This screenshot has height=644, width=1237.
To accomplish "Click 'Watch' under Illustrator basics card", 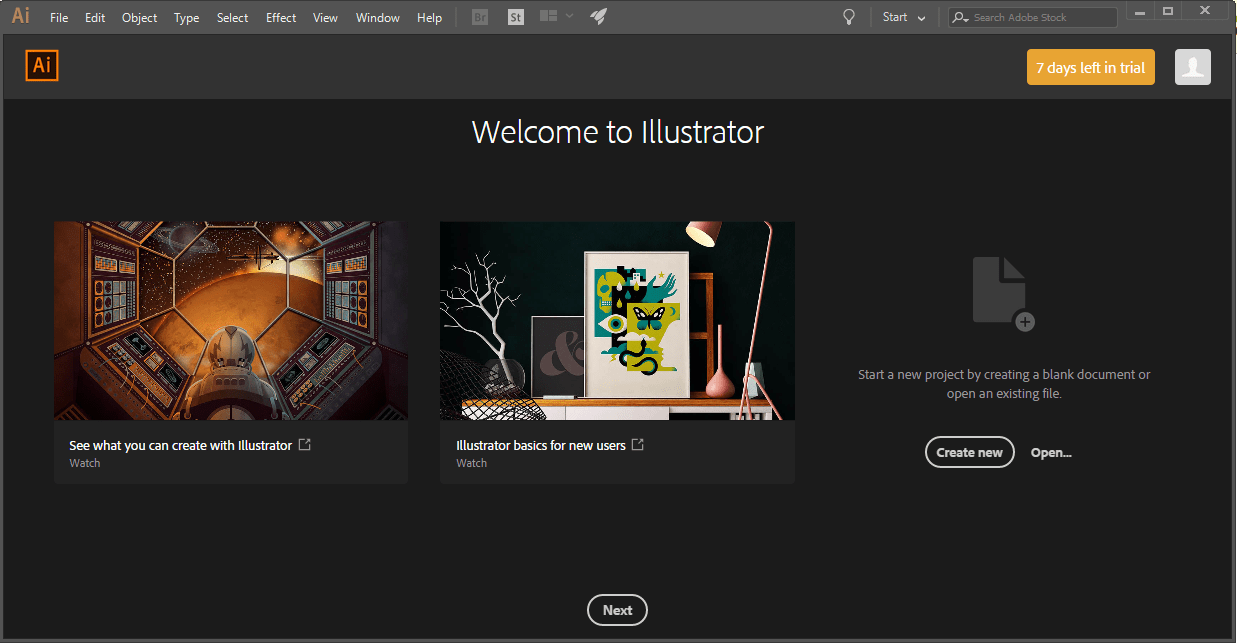I will coord(472,463).
